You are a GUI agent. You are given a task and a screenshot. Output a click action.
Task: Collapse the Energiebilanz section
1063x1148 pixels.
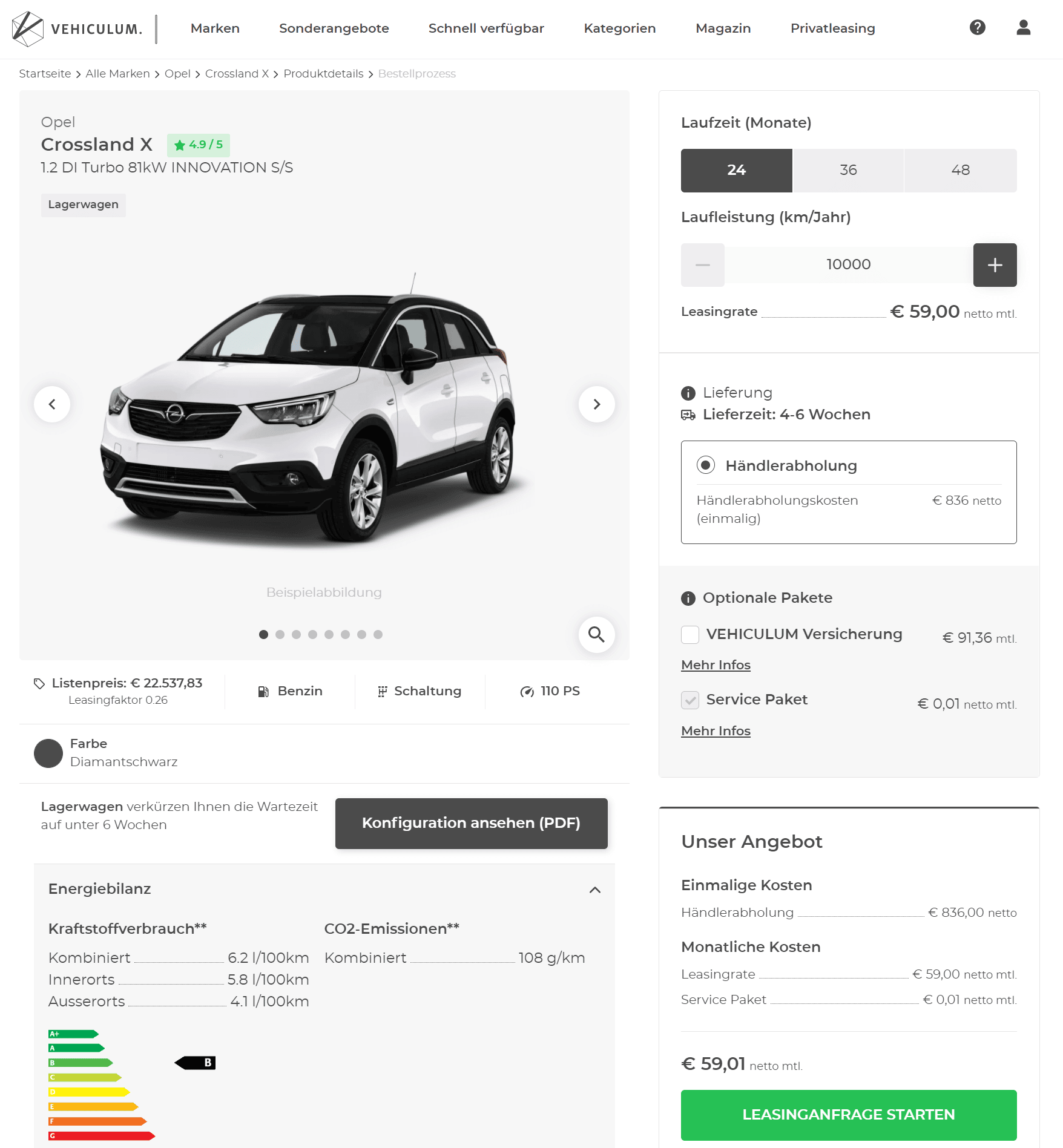click(595, 890)
